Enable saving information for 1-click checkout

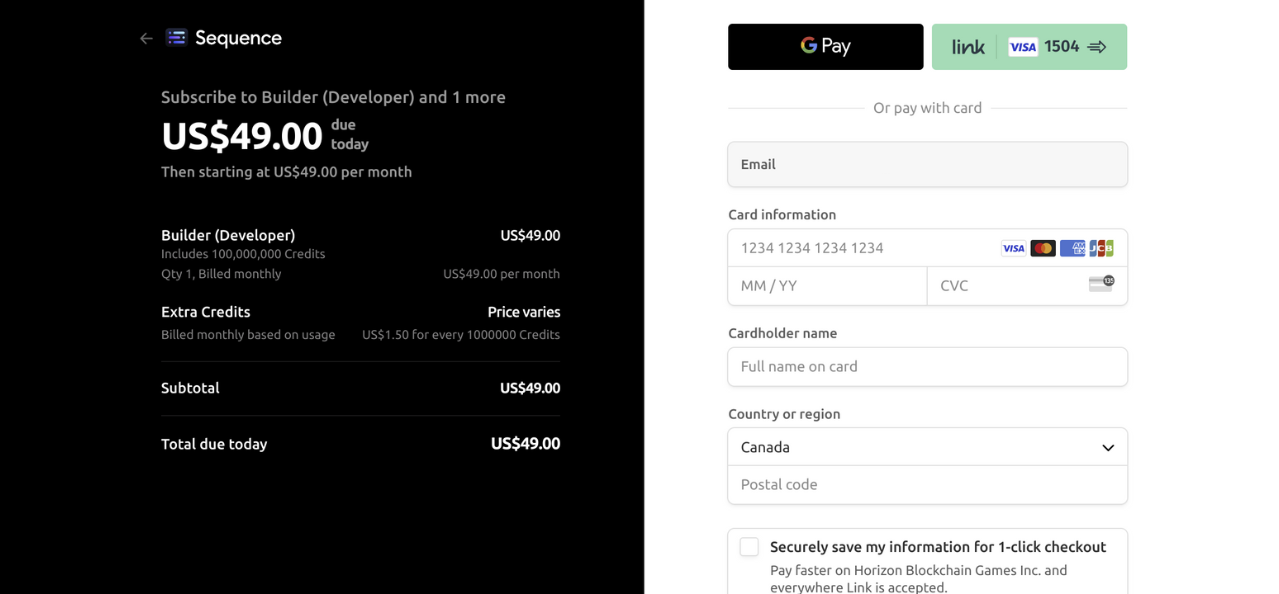(748, 547)
